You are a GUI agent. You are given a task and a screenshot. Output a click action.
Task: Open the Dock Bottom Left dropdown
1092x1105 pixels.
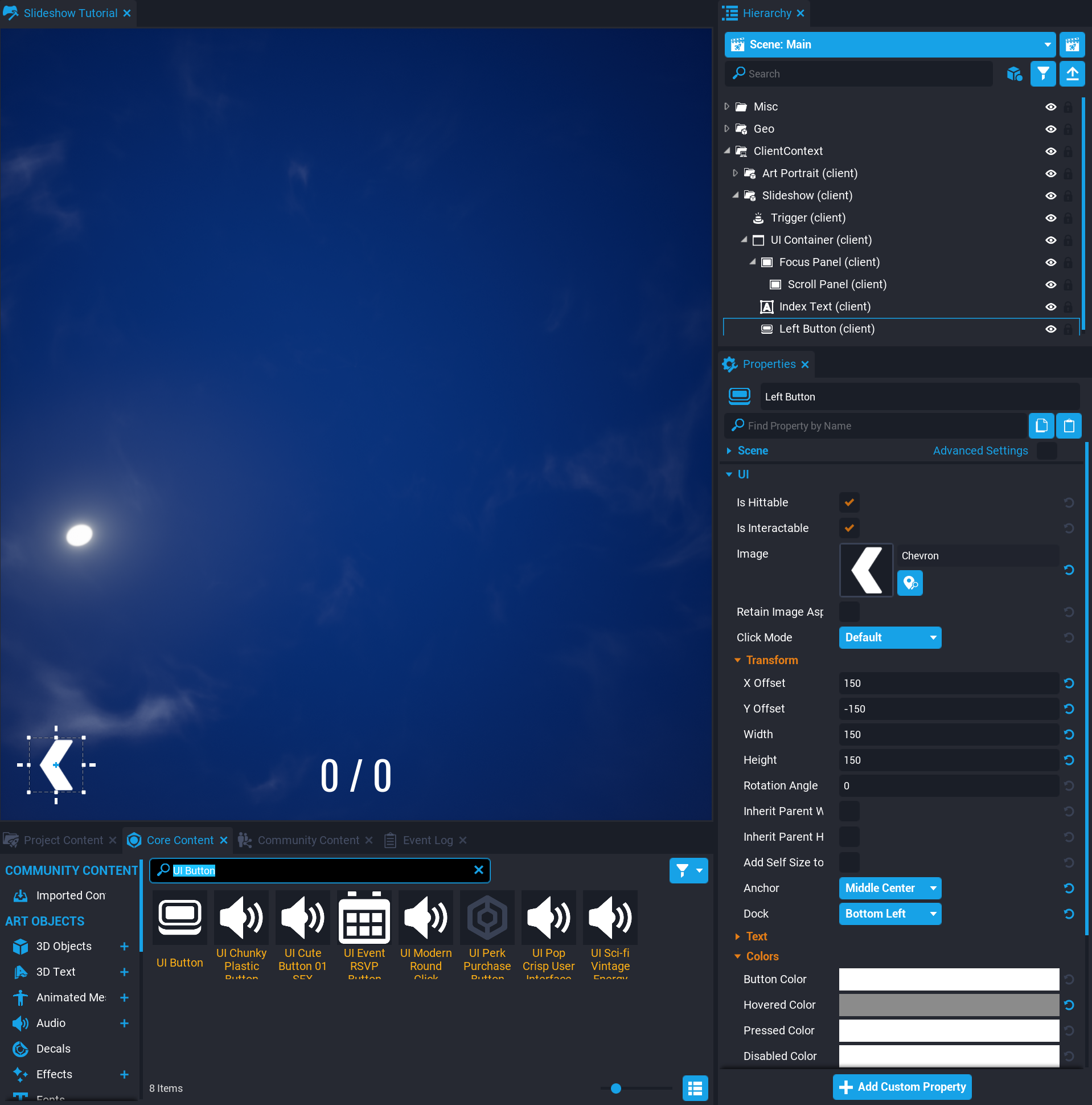click(890, 914)
